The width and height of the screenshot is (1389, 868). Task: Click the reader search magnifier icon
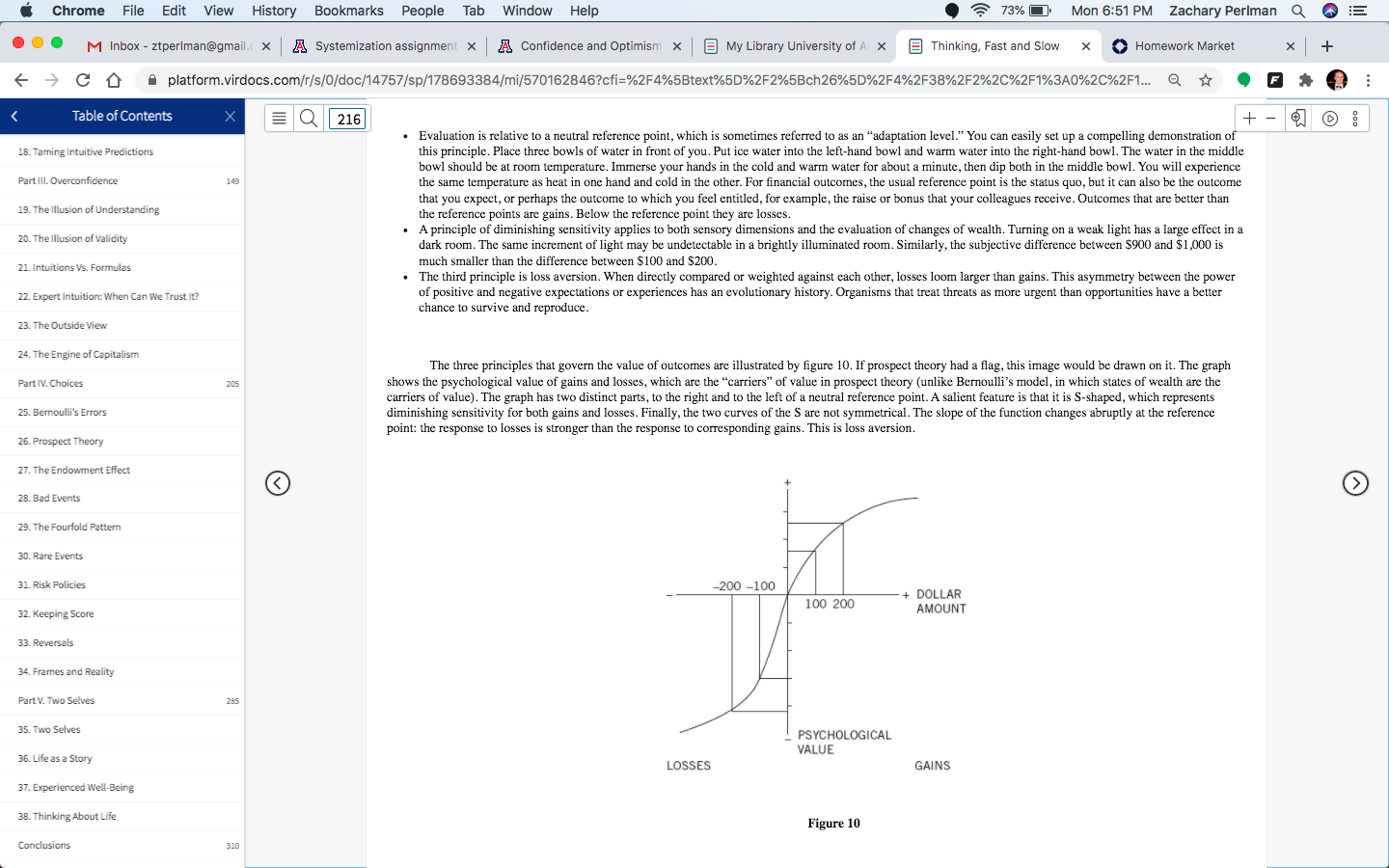pyautogui.click(x=309, y=119)
